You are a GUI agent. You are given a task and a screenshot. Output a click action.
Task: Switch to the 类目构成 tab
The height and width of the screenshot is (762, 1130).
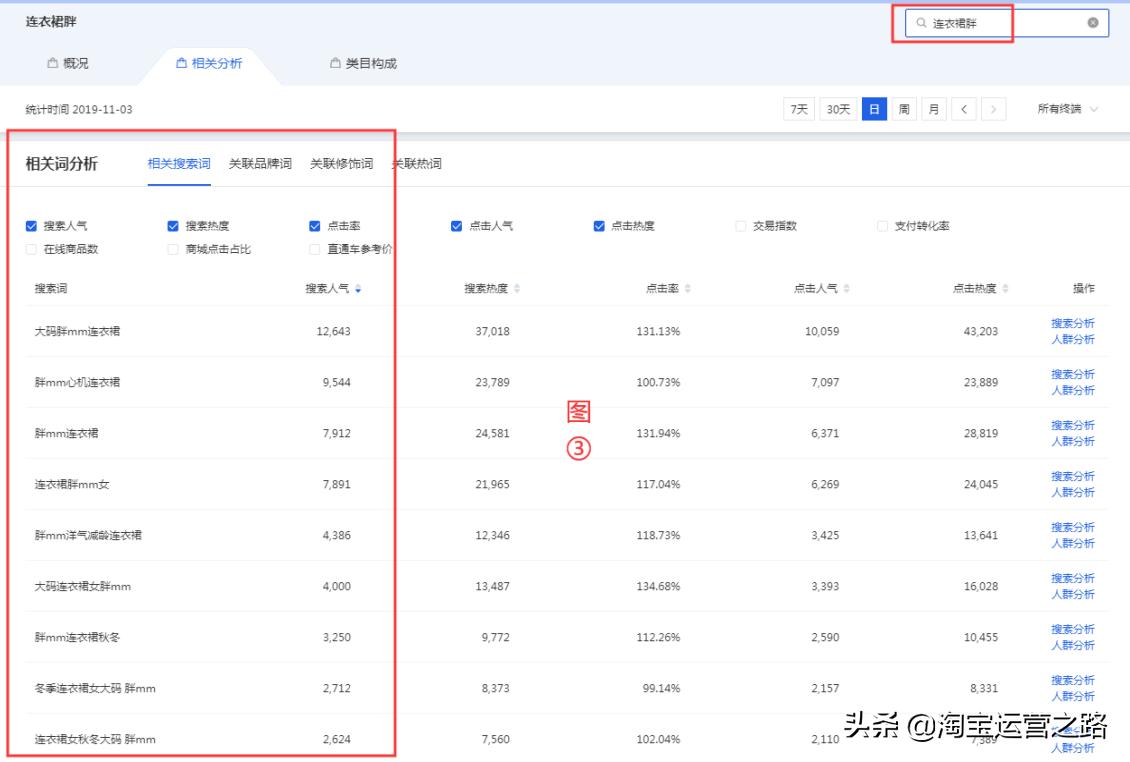pos(363,62)
